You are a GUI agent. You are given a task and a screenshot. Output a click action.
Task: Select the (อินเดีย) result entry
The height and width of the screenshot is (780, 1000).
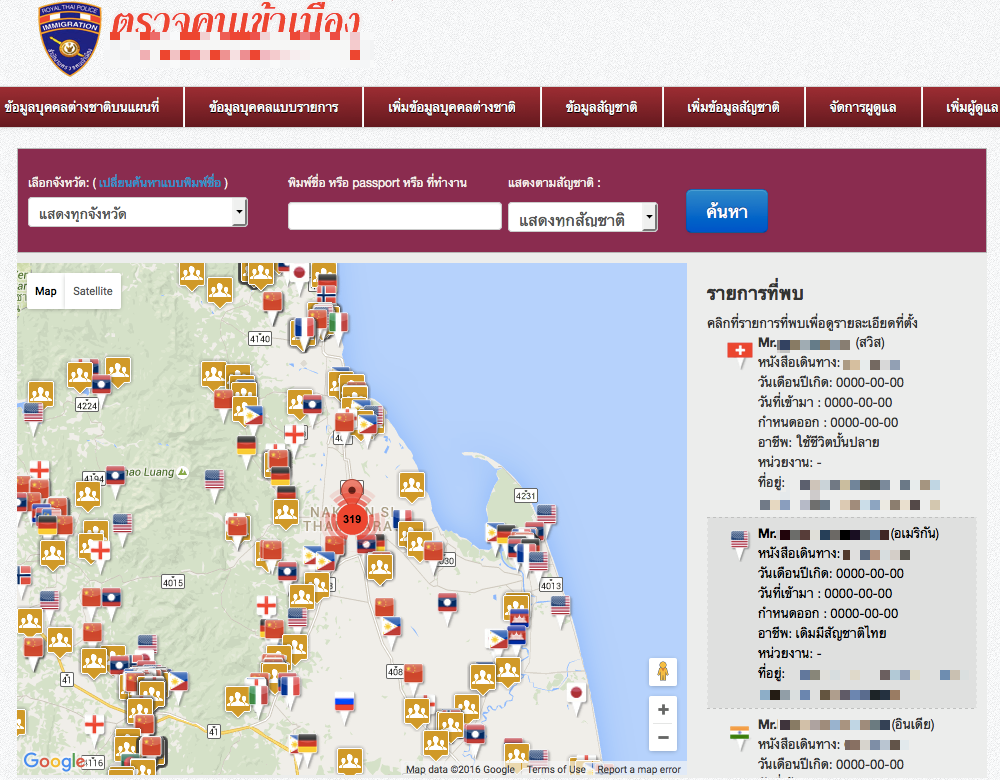(x=842, y=745)
